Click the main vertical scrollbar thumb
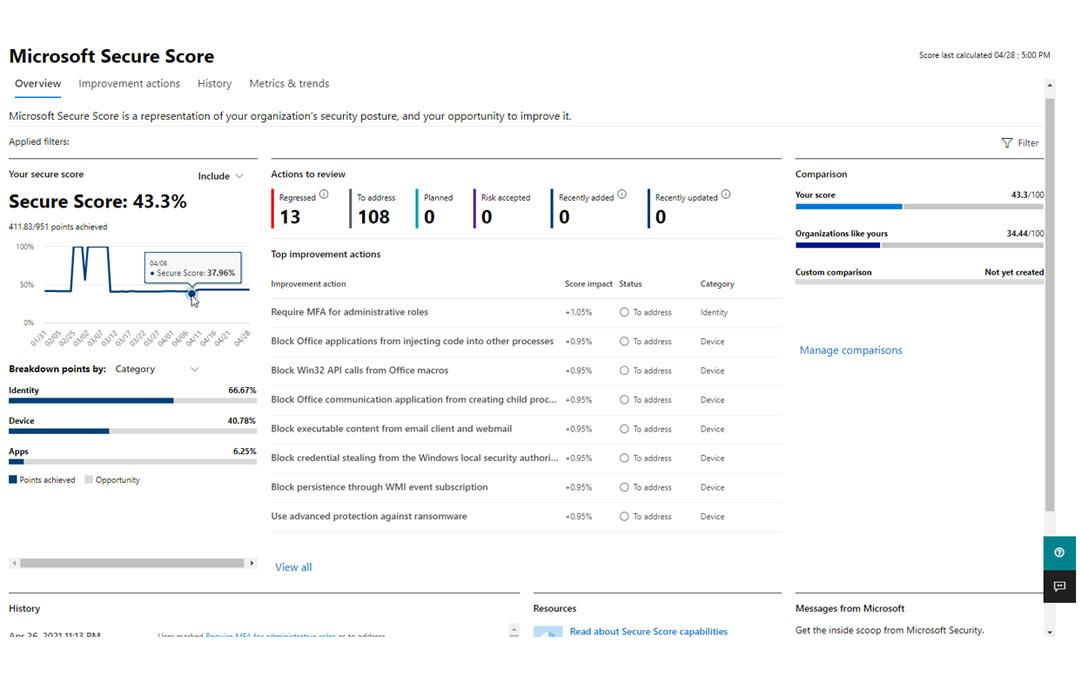This screenshot has width=1080, height=680. tap(1050, 305)
